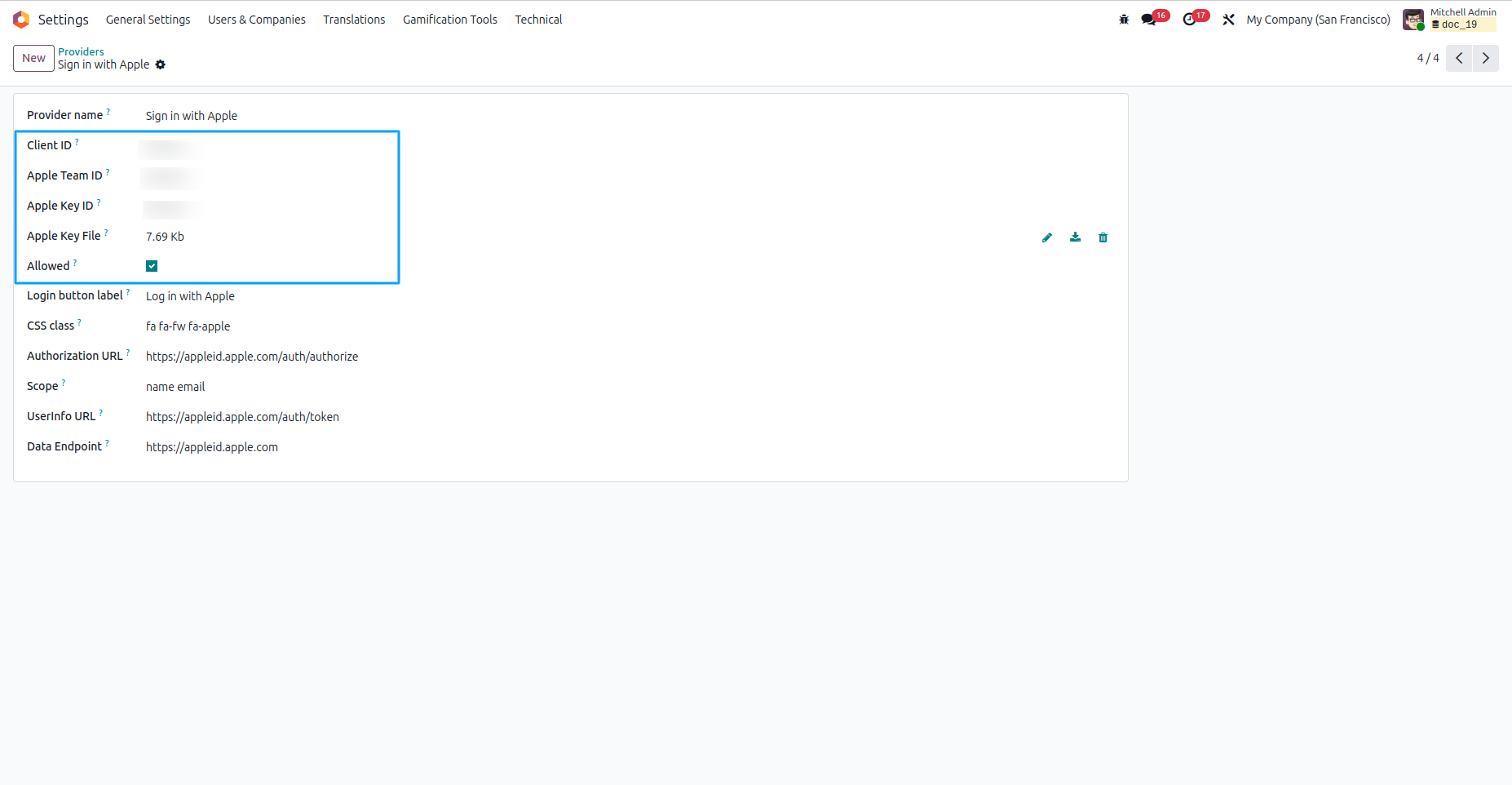Click the Allowed help question mark
This screenshot has height=785, width=1512.
coord(75,263)
